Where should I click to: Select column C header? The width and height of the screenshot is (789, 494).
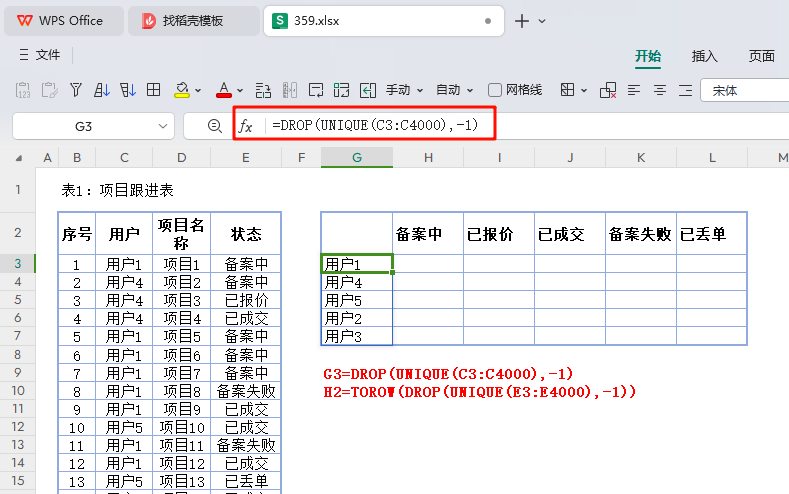click(124, 157)
